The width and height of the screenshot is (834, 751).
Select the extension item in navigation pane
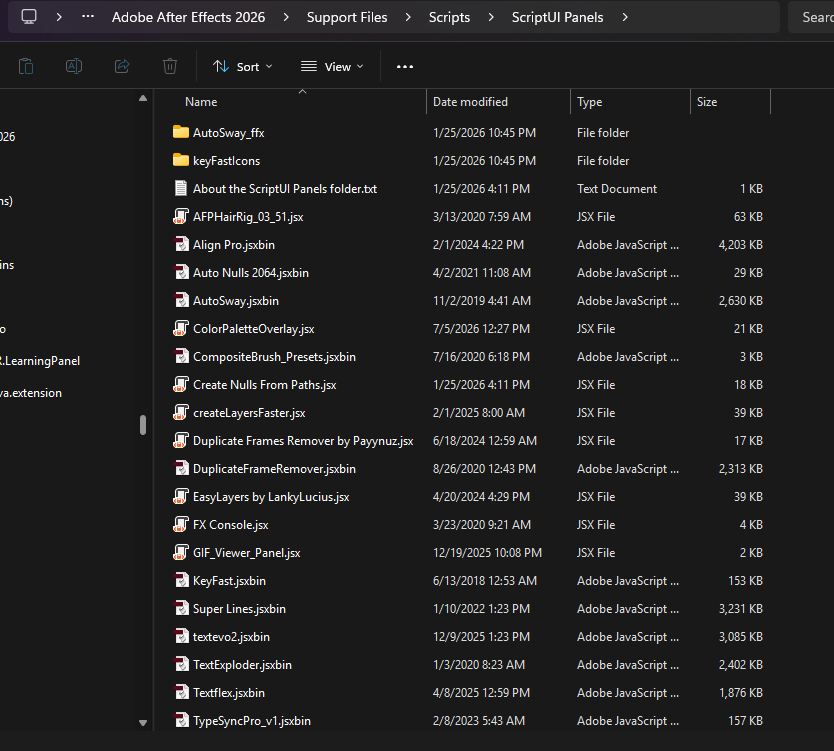[31, 393]
